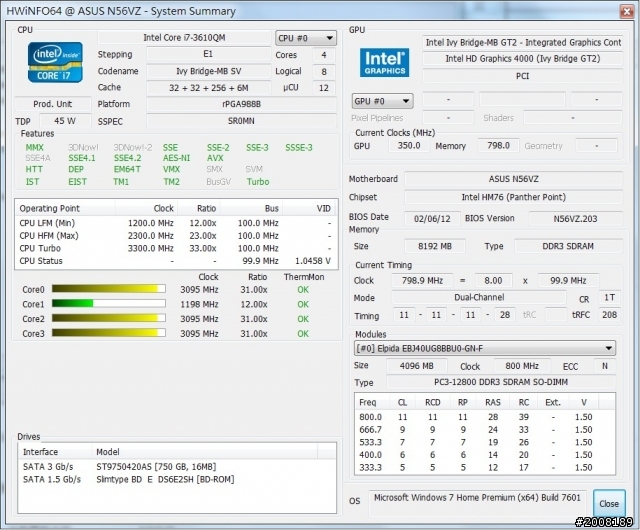This screenshot has width=640, height=530.
Task: Click the tRFC 208 field
Action: [609, 314]
